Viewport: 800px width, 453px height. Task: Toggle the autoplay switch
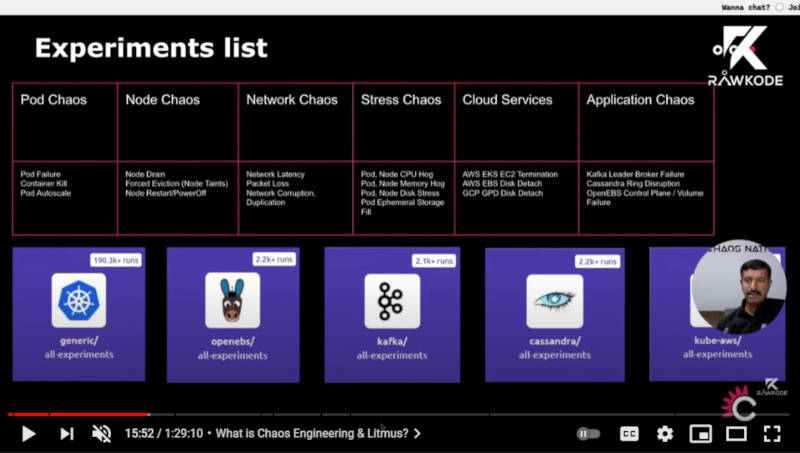(x=588, y=434)
